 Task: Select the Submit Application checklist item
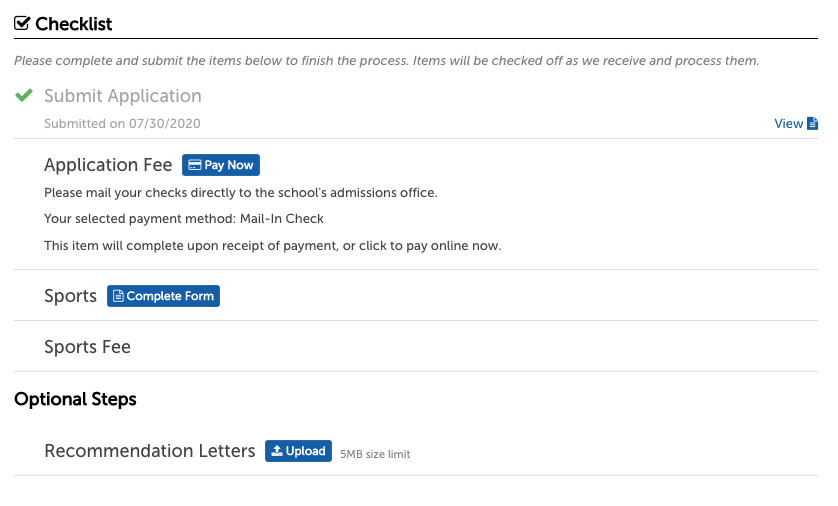tap(123, 96)
